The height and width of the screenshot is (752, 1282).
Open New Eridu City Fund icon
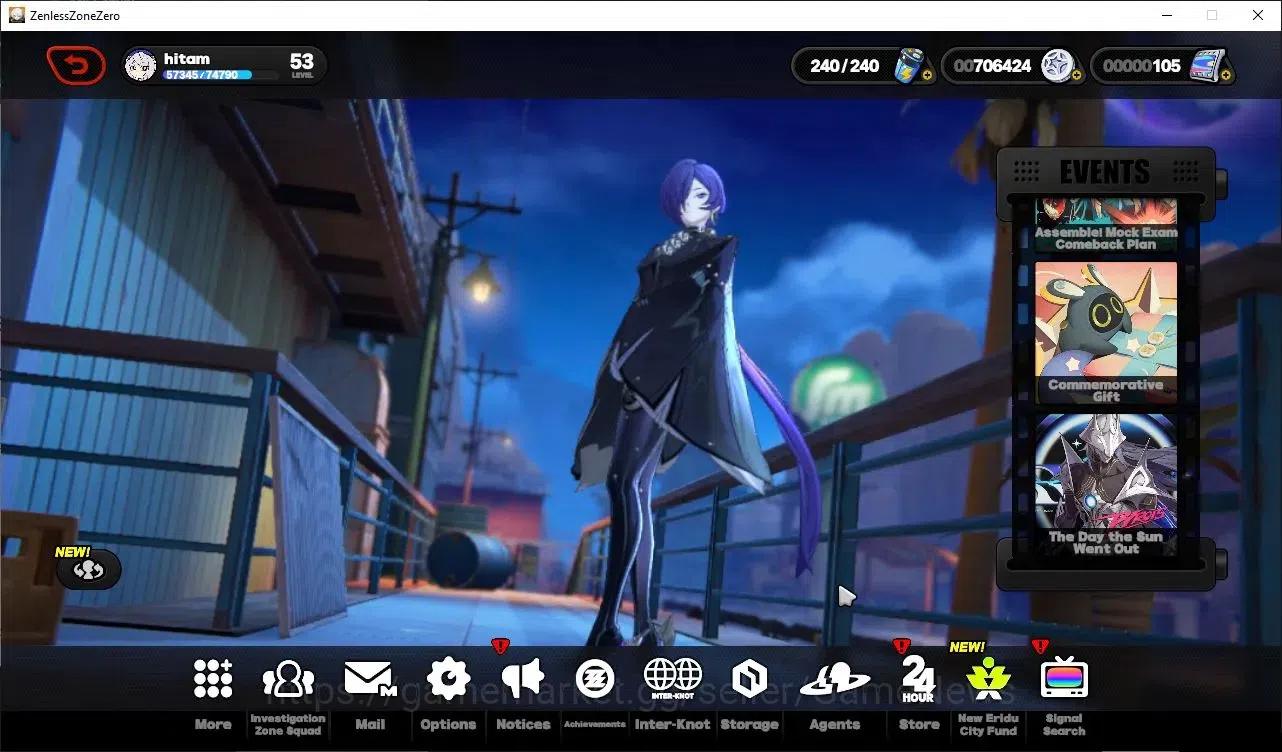[988, 679]
